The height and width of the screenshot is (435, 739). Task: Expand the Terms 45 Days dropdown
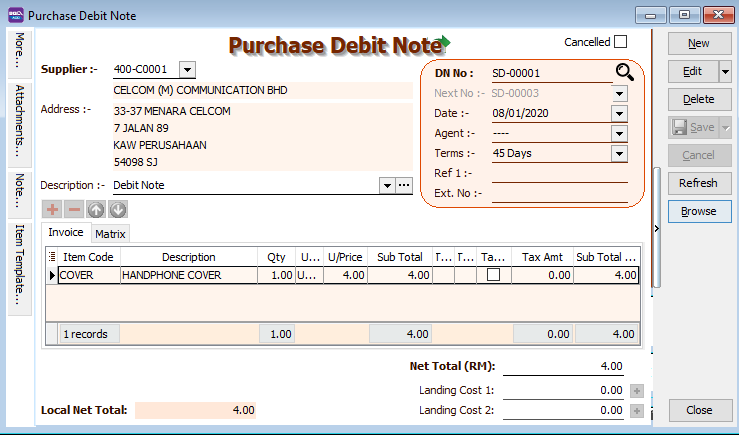(x=619, y=154)
